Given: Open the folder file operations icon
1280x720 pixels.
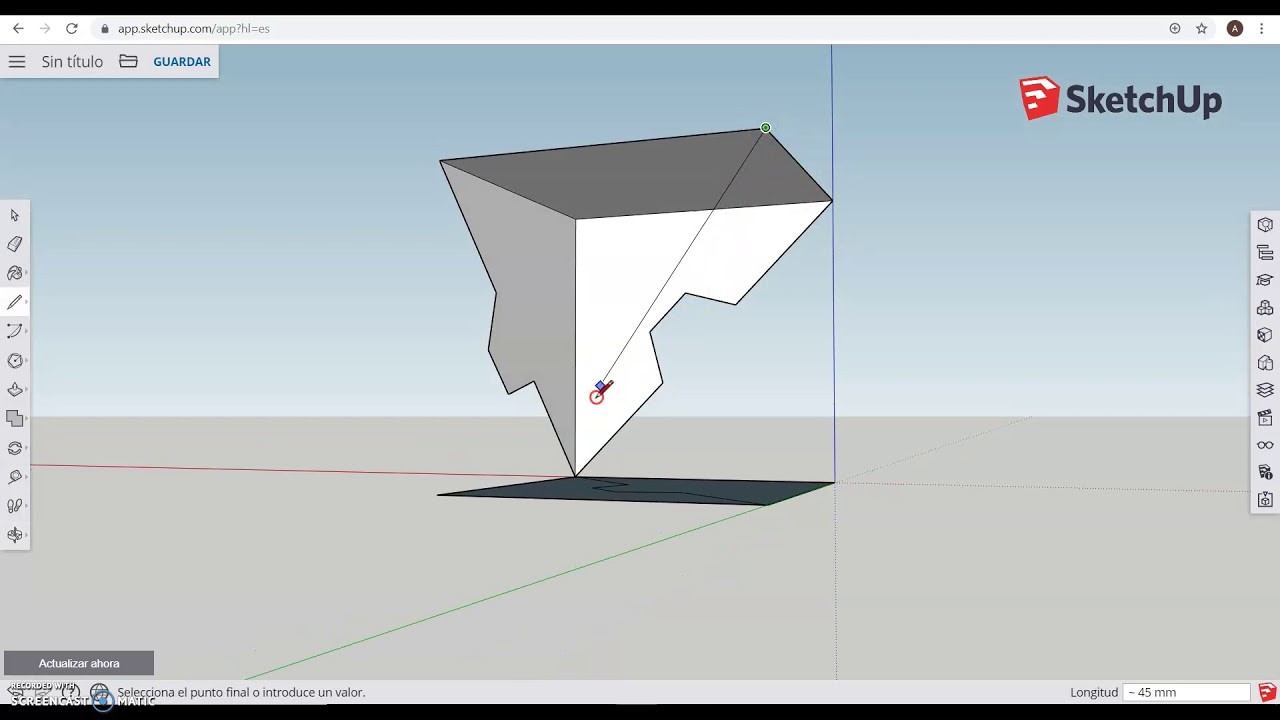Looking at the screenshot, I should click(x=128, y=62).
